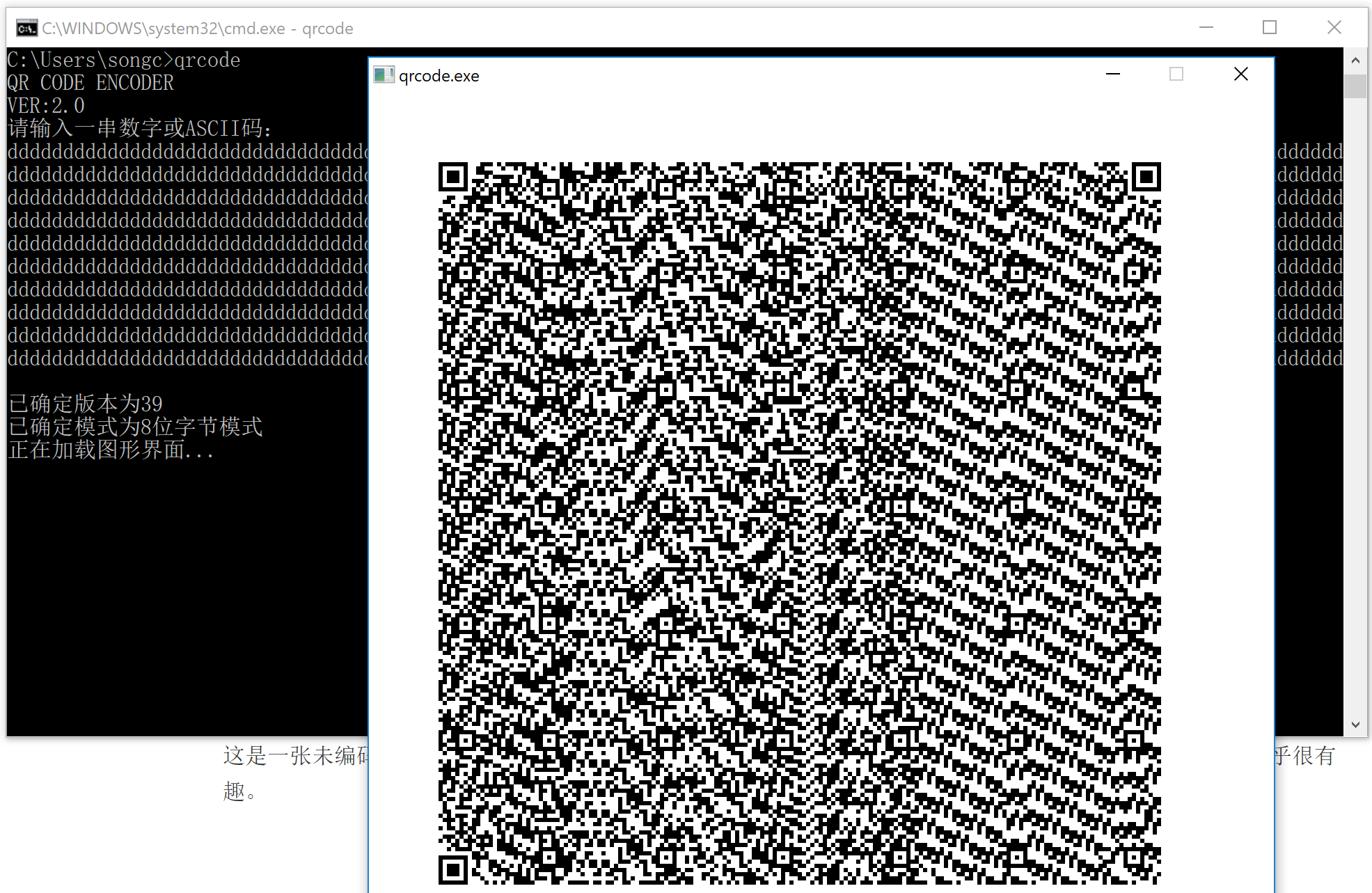
Task: Click the console scrollbar down arrow
Action: pyautogui.click(x=1355, y=725)
